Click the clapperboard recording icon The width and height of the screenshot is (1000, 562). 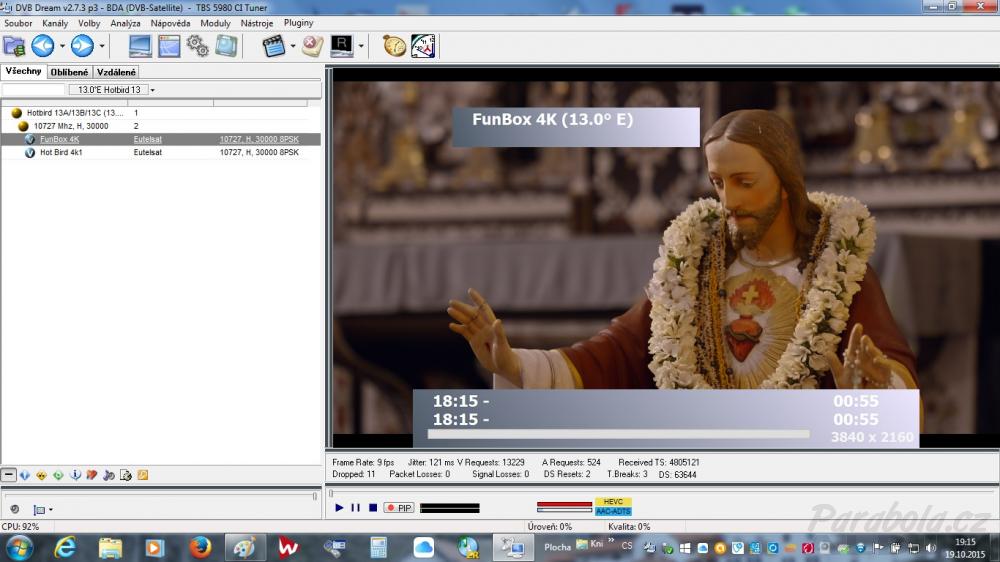tap(274, 46)
